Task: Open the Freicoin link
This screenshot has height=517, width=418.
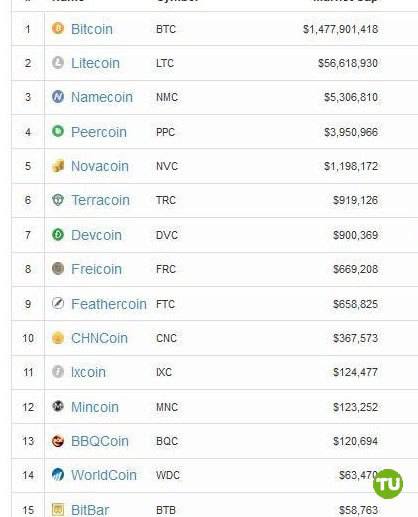Action: (x=96, y=269)
